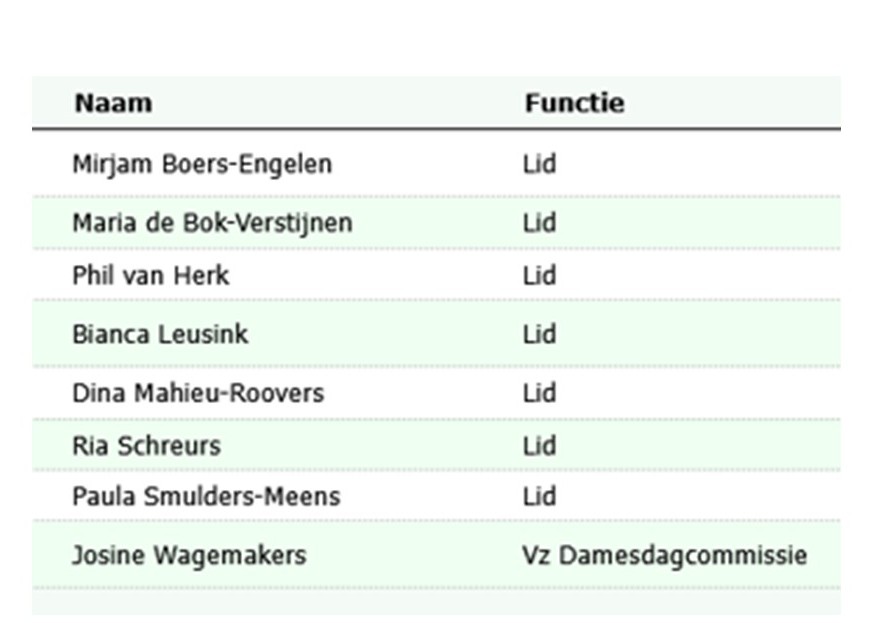Click on Paula Smulders-Meens
This screenshot has width=890, height=623.
point(205,496)
